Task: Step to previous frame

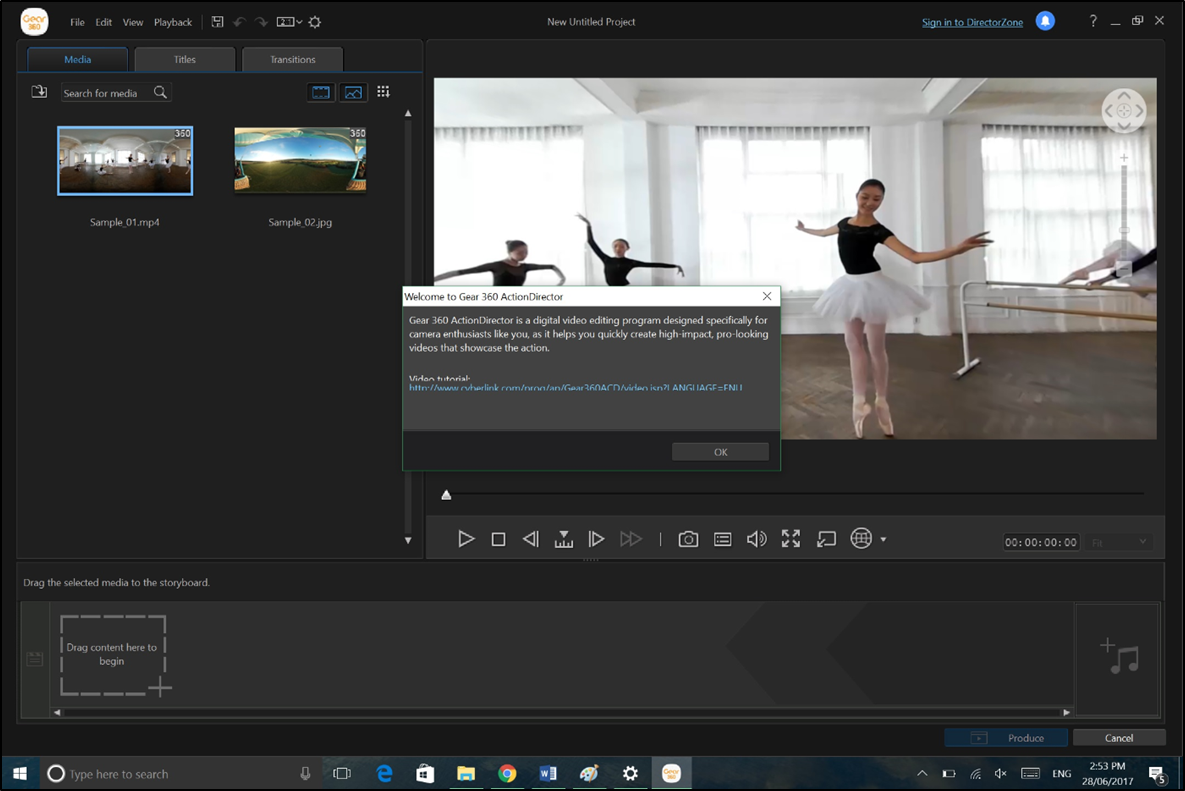Action: [x=531, y=539]
